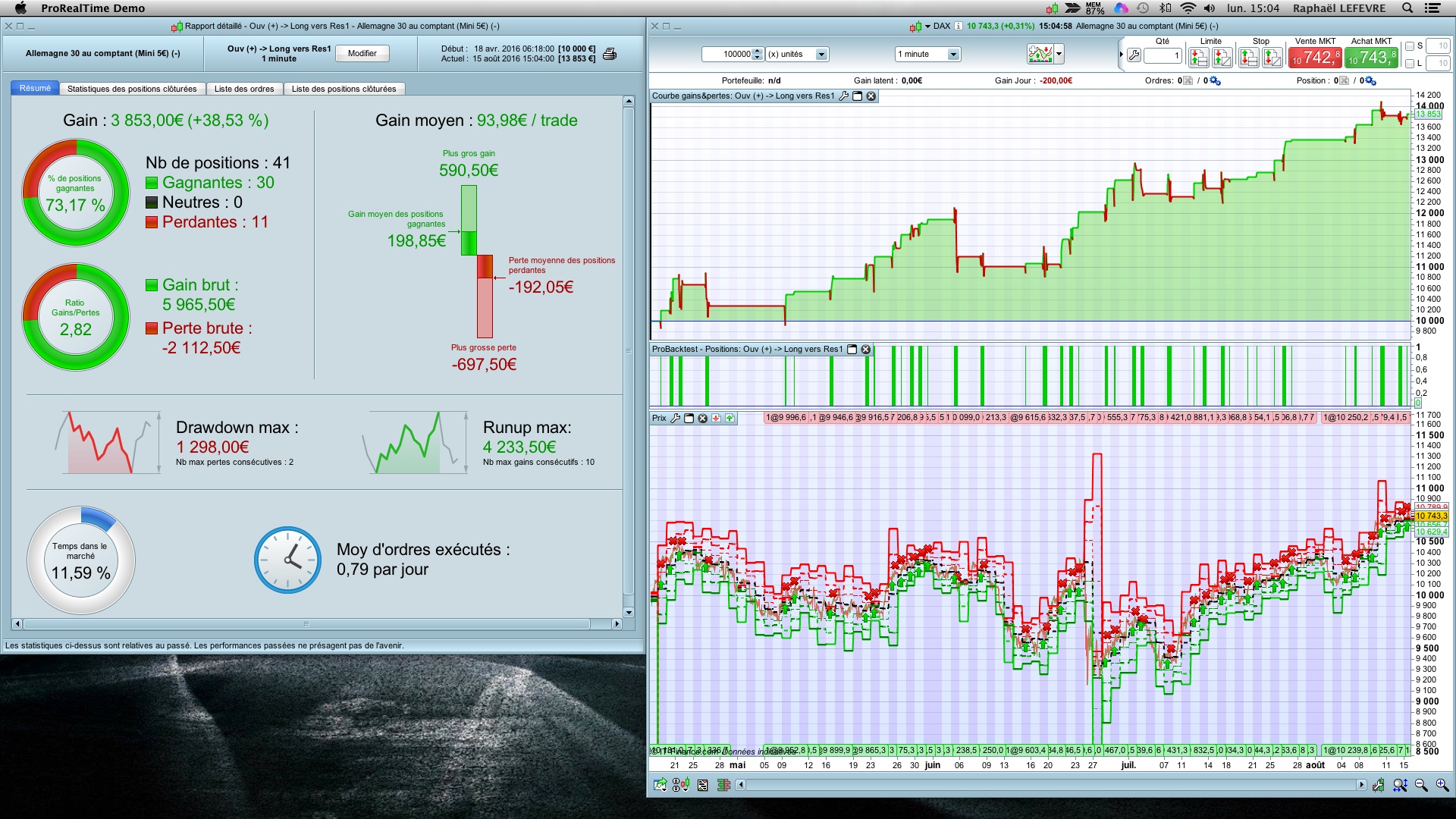The image size is (1456, 819).
Task: Click the first Limite order icon
Action: pyautogui.click(x=1199, y=57)
